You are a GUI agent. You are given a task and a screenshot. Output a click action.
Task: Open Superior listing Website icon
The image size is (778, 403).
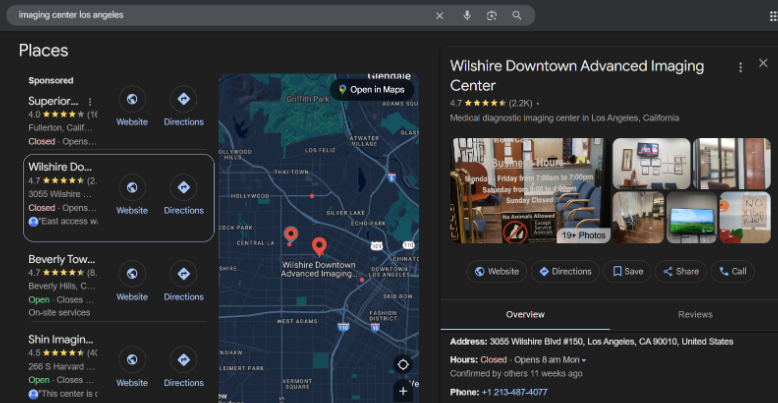132,99
